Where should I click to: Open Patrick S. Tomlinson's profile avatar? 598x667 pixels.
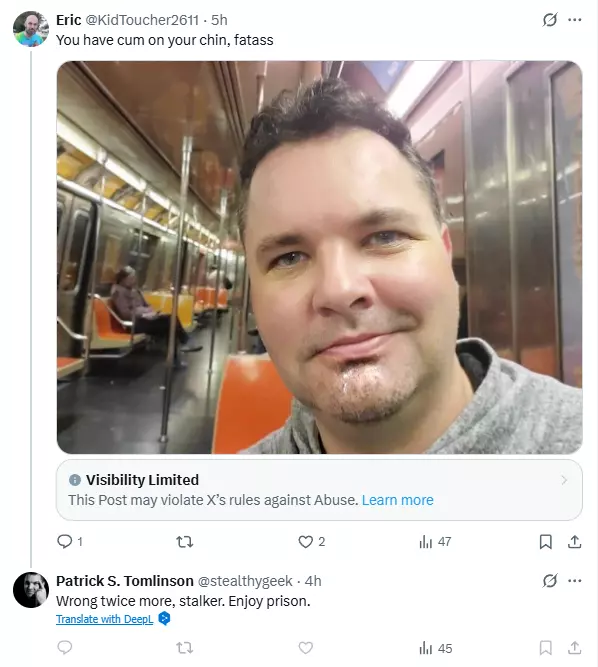click(x=31, y=590)
